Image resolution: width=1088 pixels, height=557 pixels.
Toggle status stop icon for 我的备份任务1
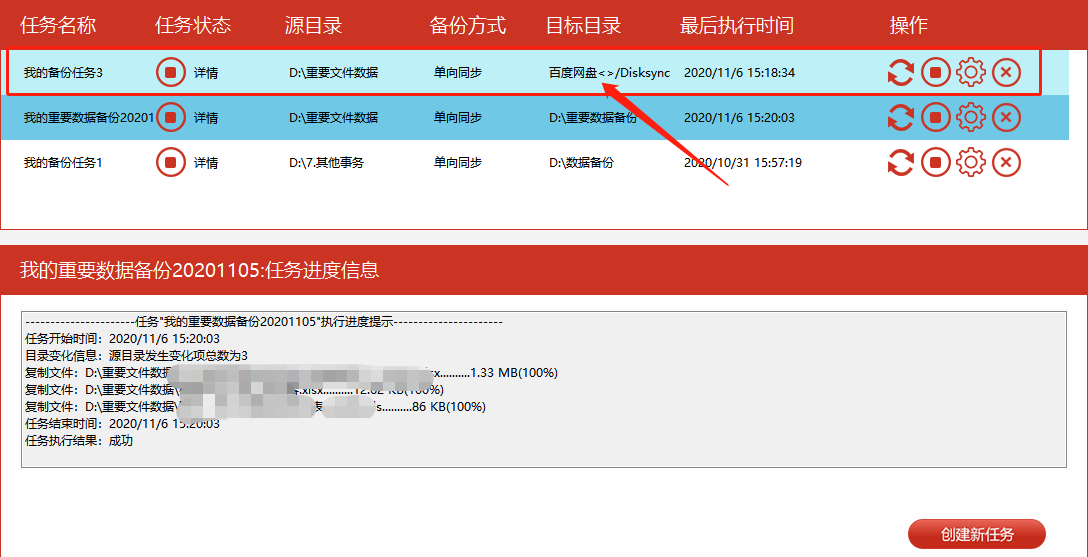click(x=171, y=162)
